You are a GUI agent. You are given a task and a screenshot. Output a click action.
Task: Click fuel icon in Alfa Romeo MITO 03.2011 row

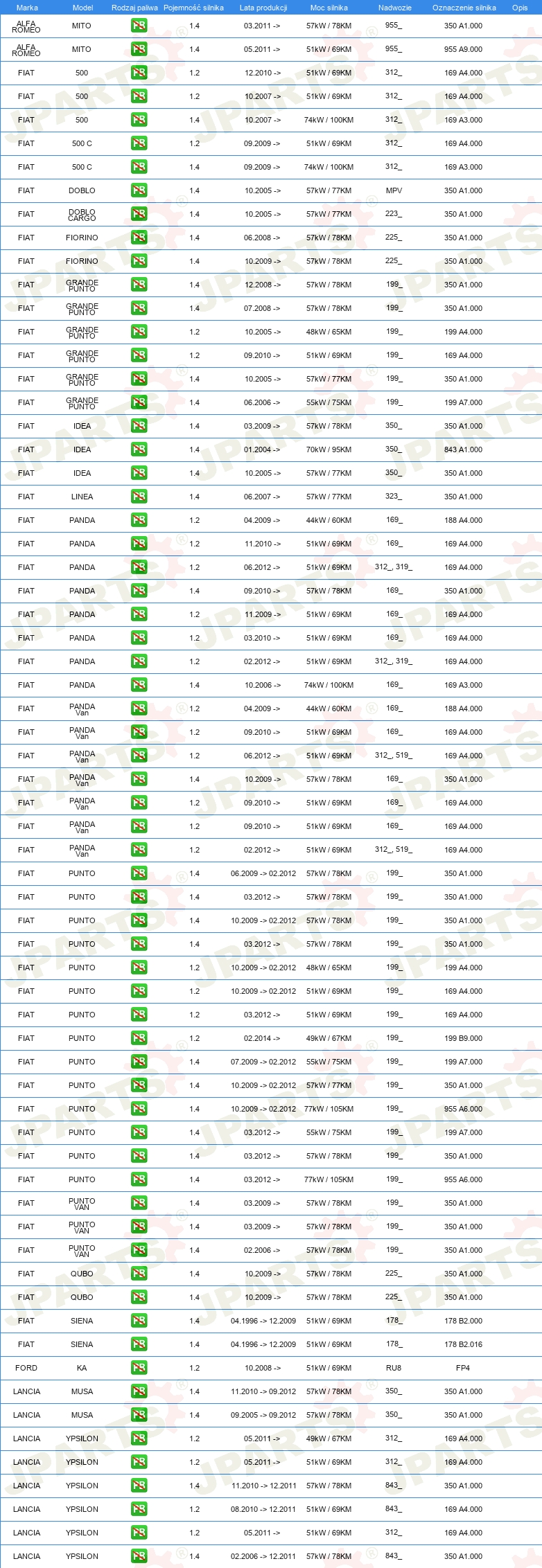point(139,26)
